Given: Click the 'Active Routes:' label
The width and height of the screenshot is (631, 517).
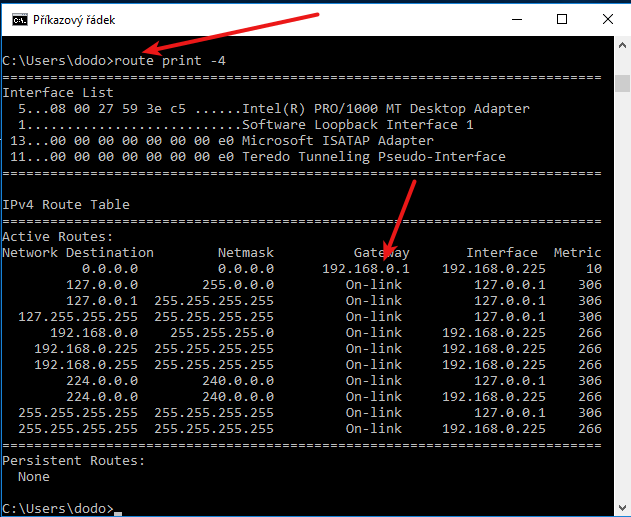Looking at the screenshot, I should [58, 237].
